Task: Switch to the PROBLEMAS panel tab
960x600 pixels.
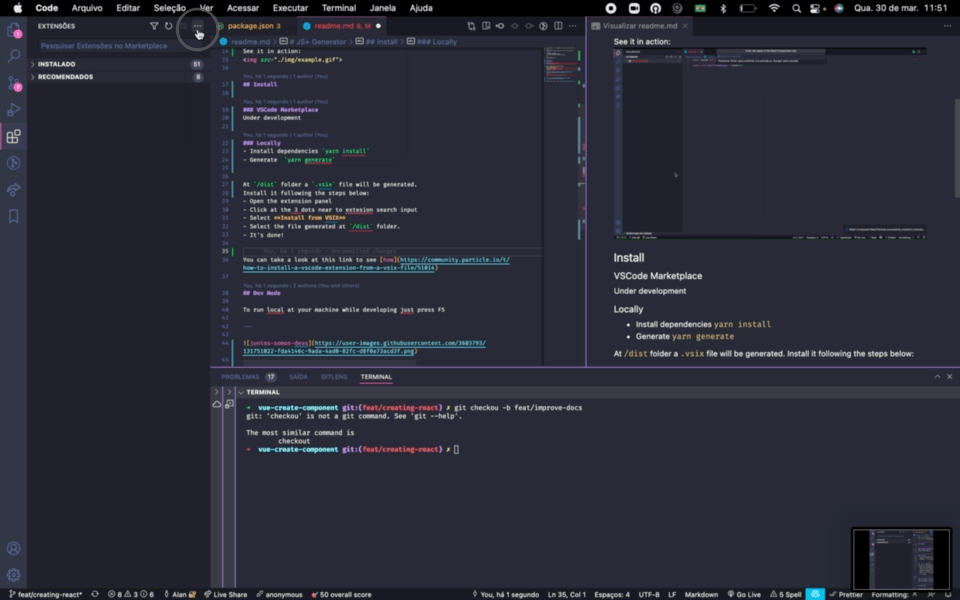Action: pos(248,377)
